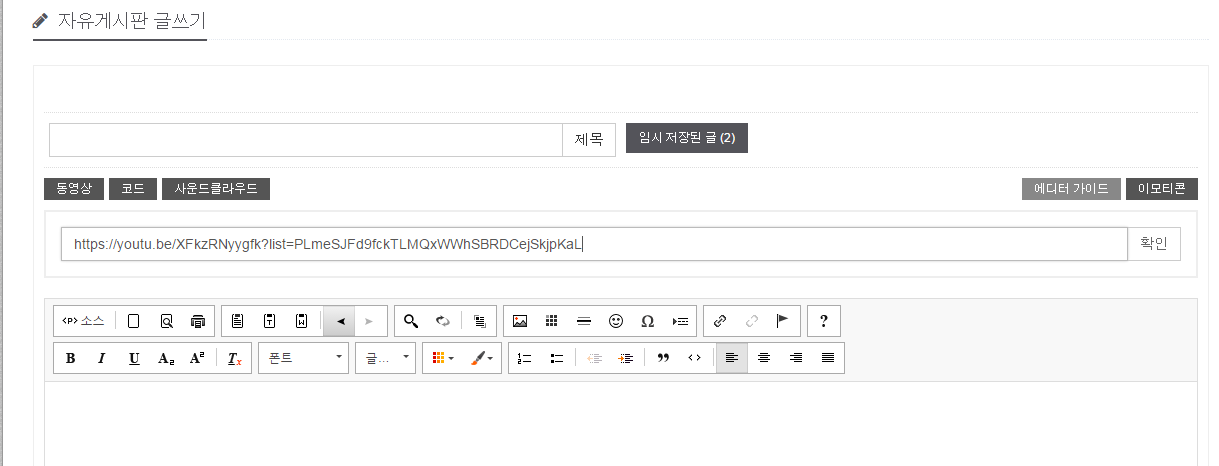Open the source view (소스) button
Screen dimensions: 1219x466
83,321
